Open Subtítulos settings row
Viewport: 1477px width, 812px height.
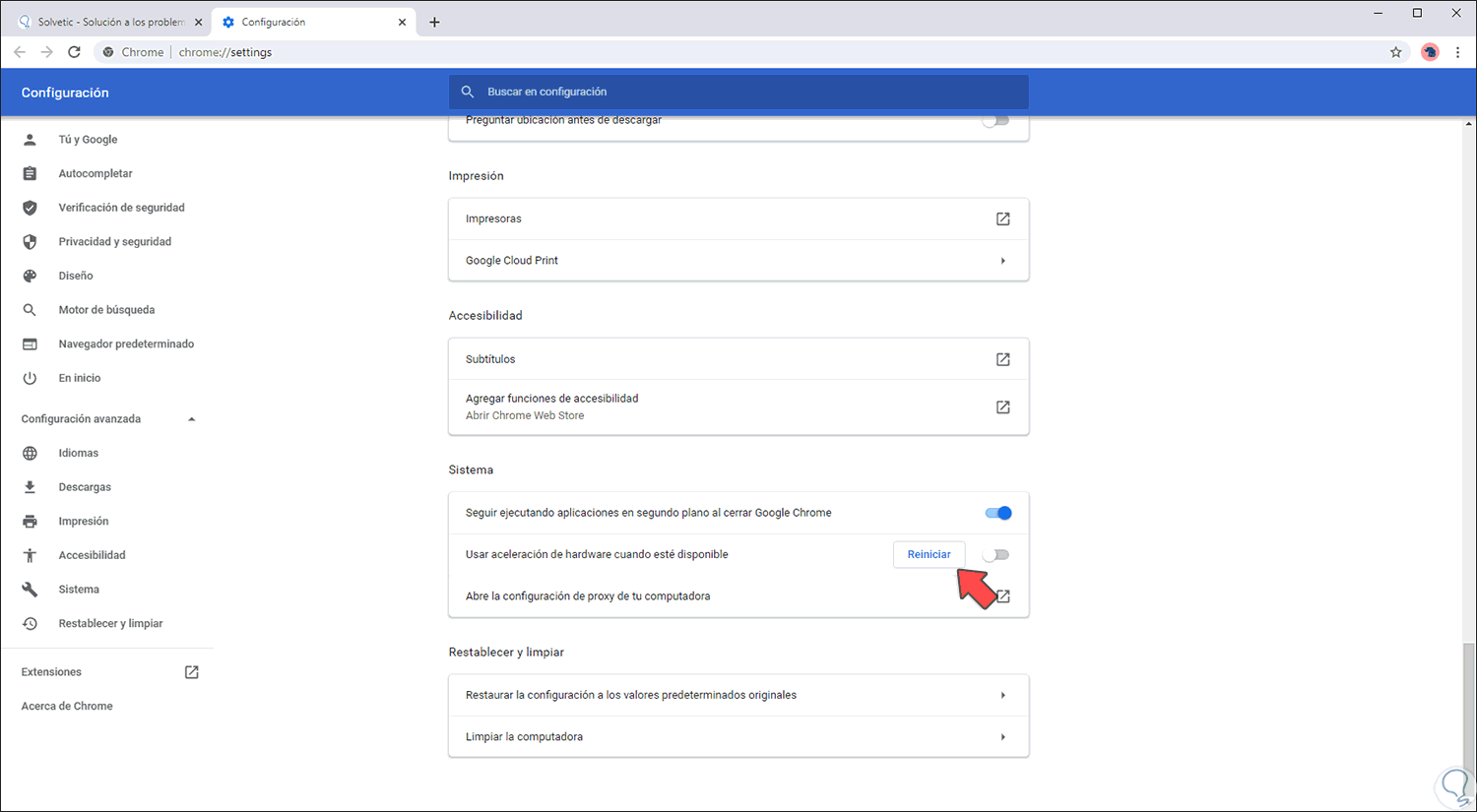tap(738, 359)
